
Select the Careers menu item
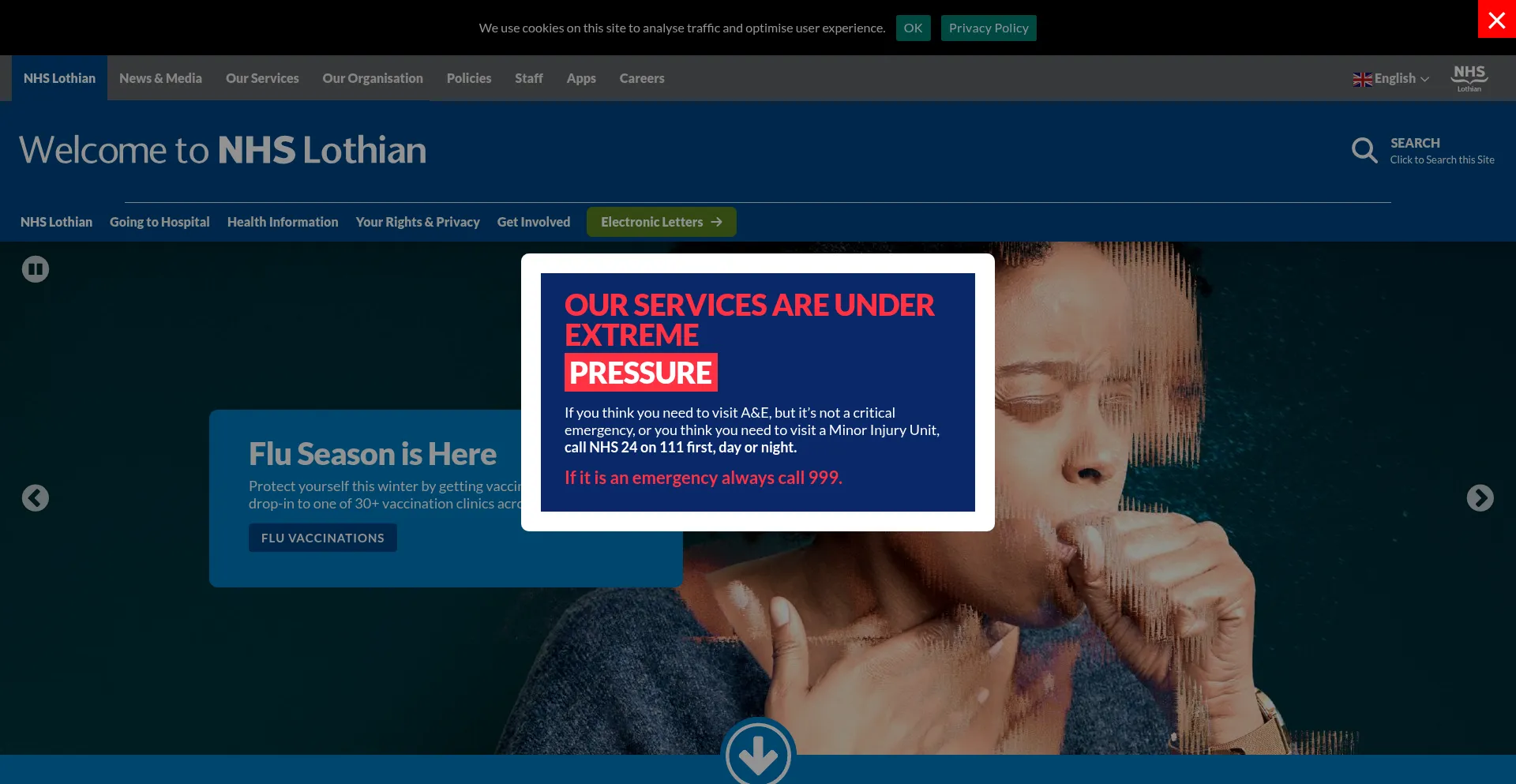tap(642, 78)
